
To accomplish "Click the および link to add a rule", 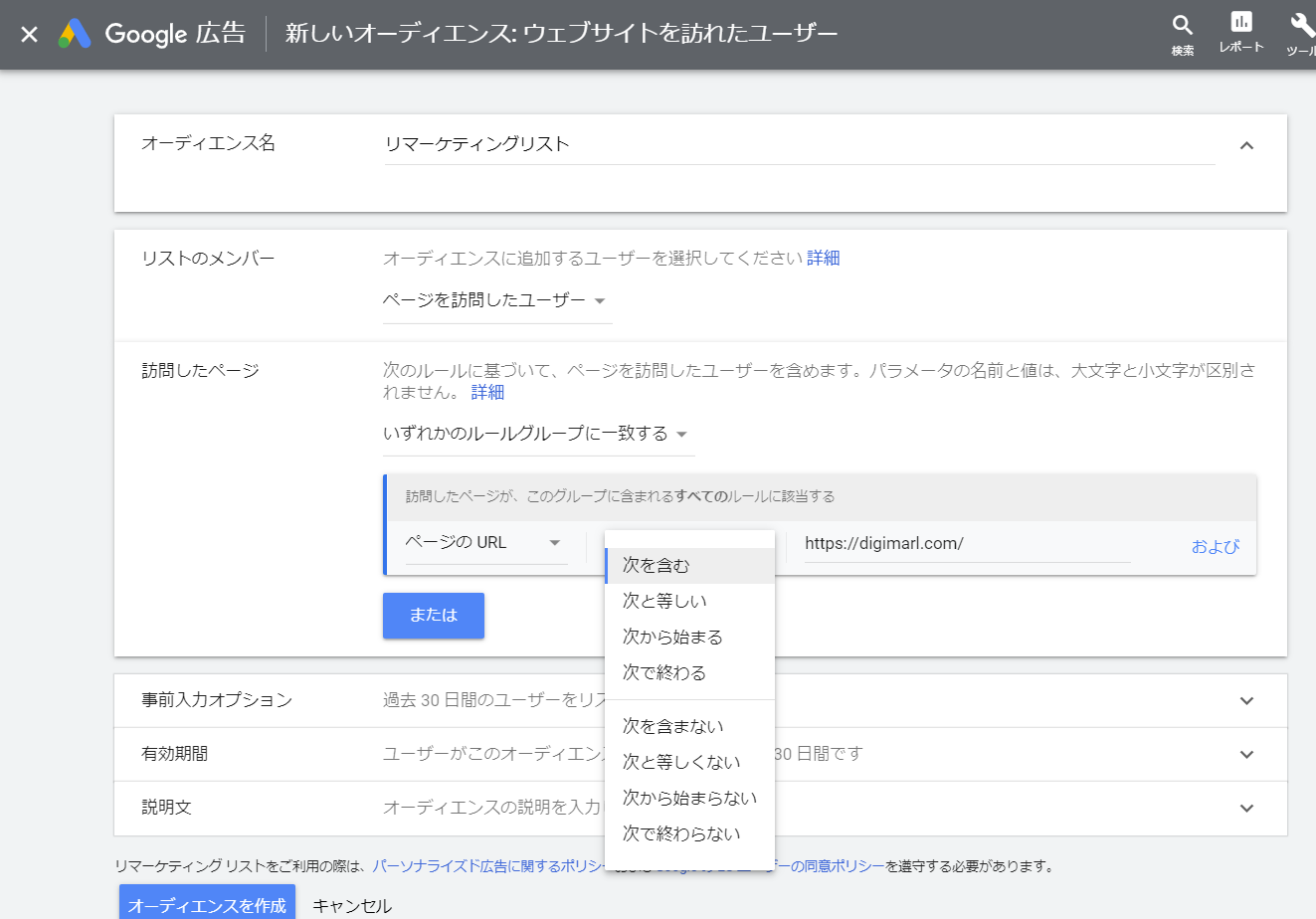I will [1216, 547].
